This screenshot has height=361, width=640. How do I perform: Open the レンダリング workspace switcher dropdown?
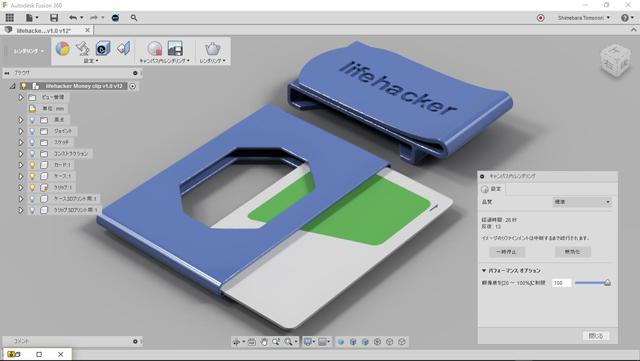[28, 51]
